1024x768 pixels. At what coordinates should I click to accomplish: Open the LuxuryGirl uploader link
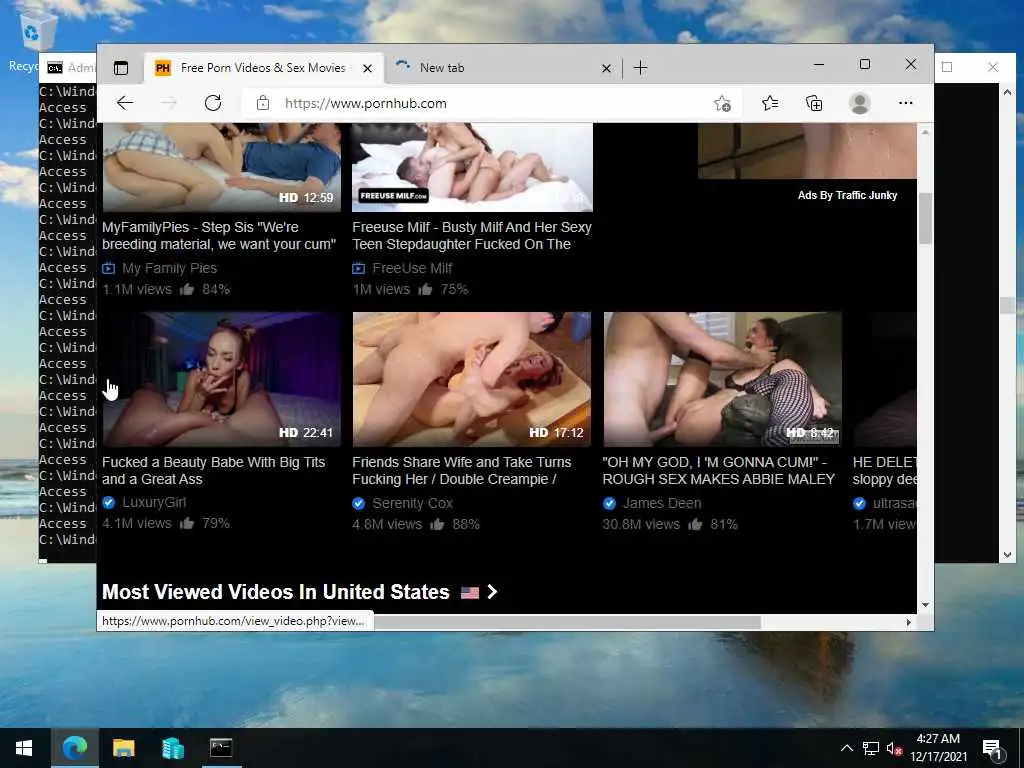click(x=154, y=502)
